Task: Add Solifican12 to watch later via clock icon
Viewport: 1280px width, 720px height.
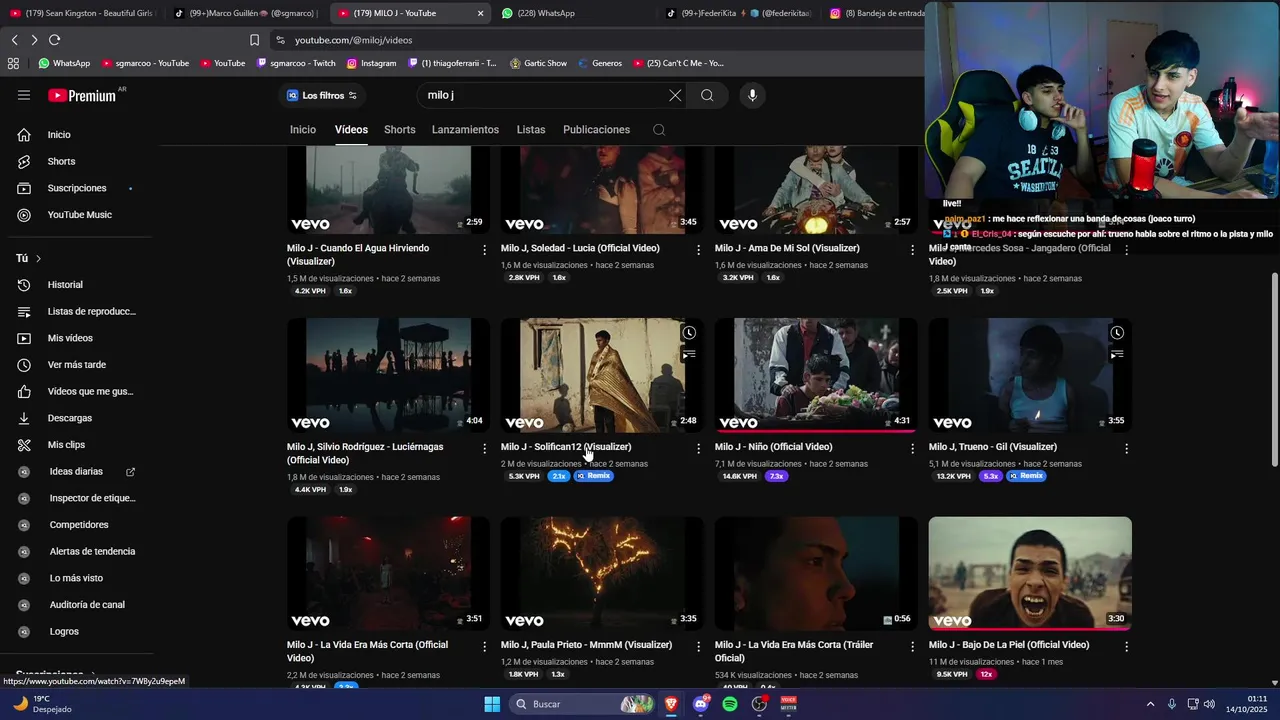Action: [x=689, y=333]
